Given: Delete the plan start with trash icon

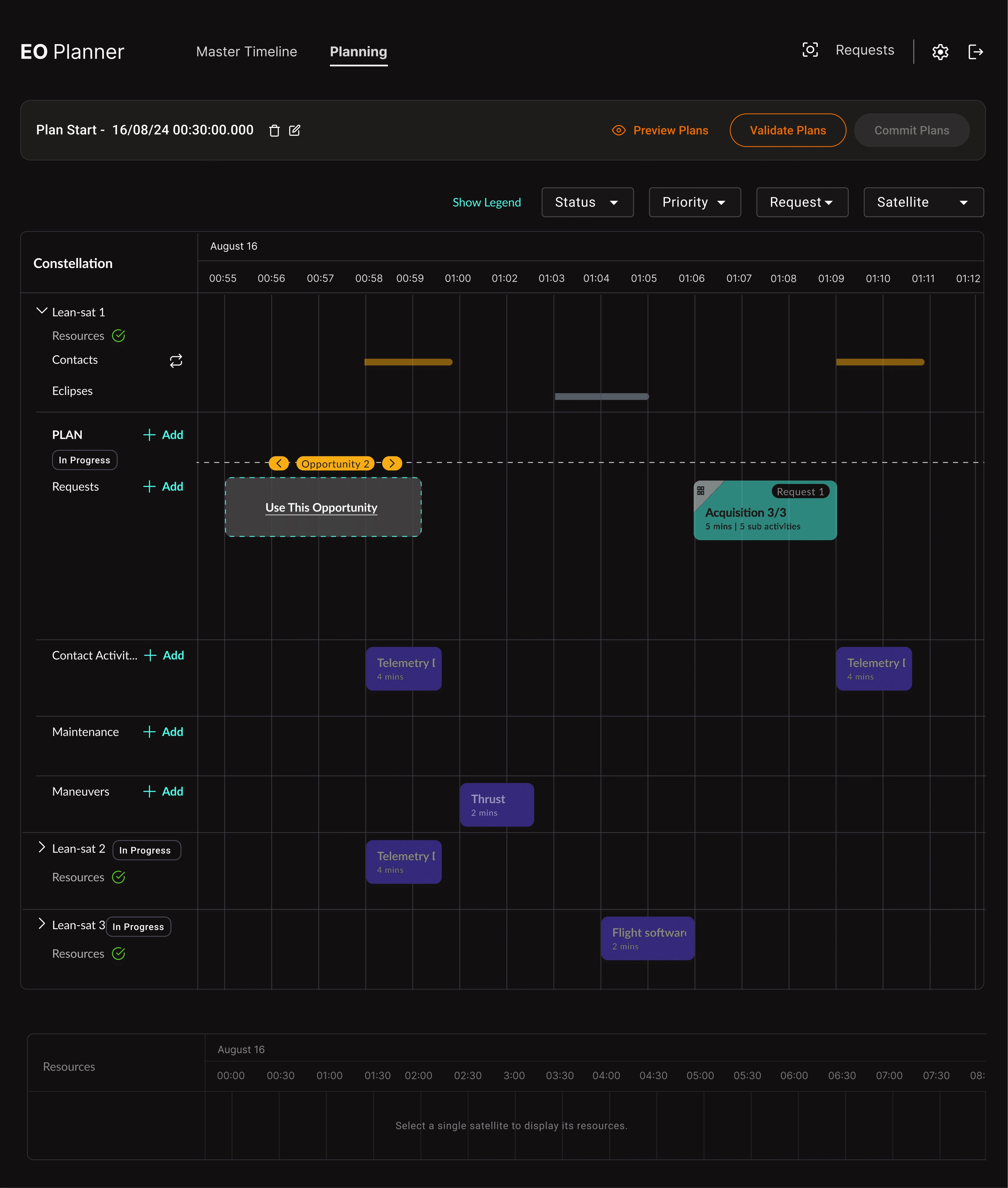Looking at the screenshot, I should (274, 130).
